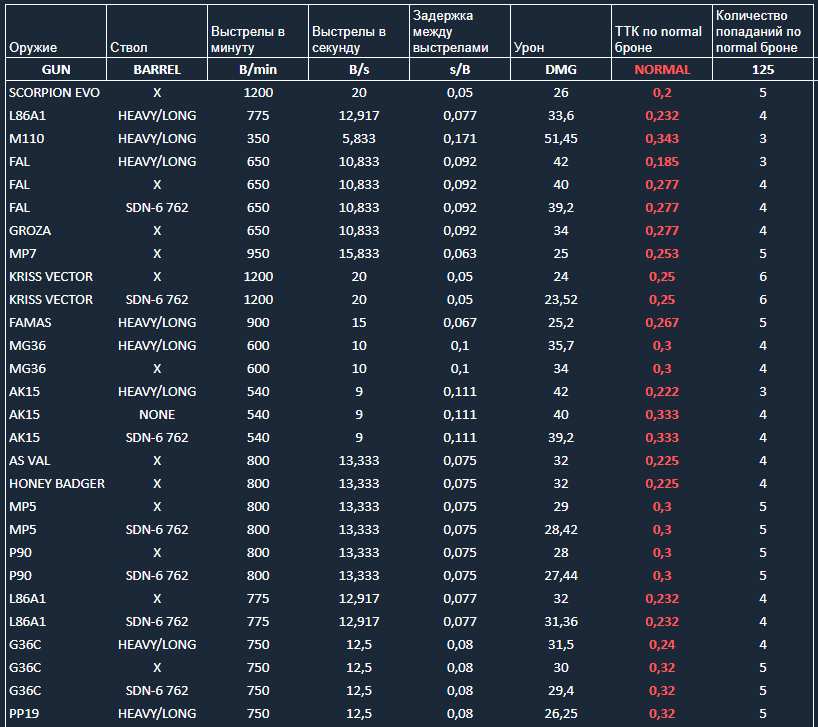Click the KRISS VECTOR SDN-6 762 barrel cell
Screen dimensions: 818x727
[x=157, y=300]
